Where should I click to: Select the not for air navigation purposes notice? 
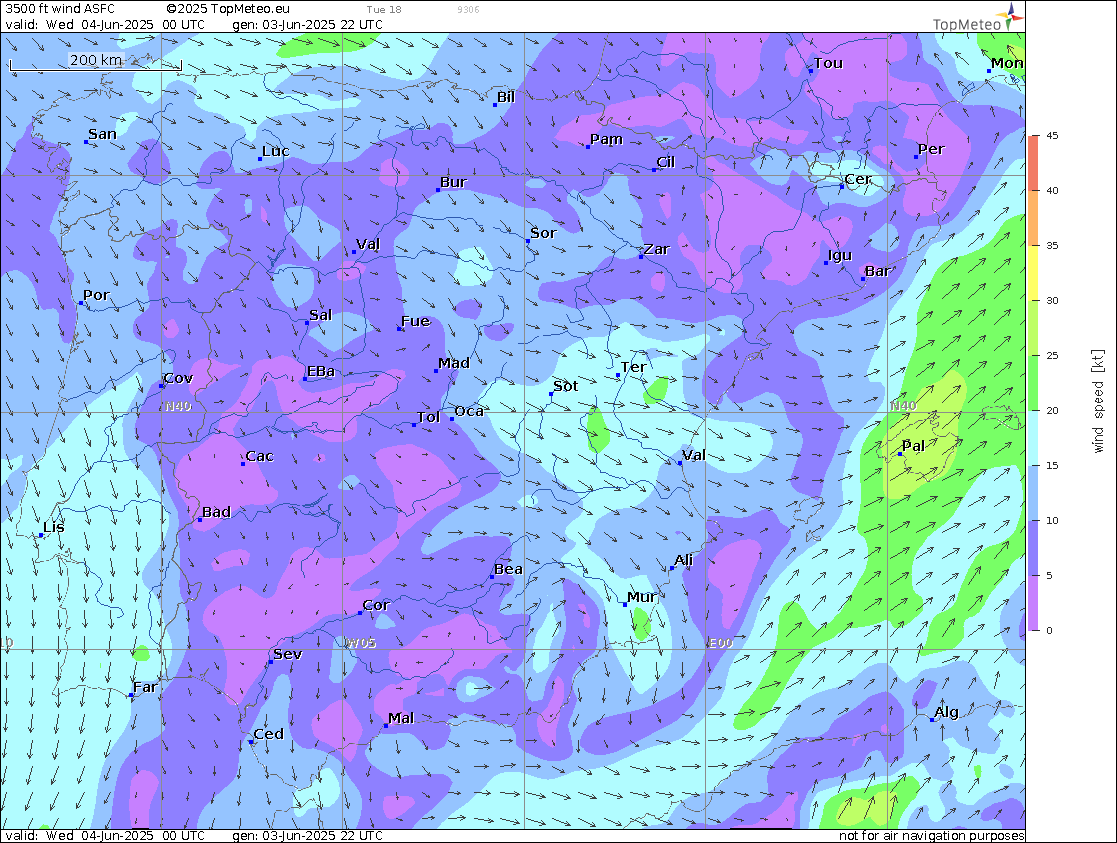931,835
